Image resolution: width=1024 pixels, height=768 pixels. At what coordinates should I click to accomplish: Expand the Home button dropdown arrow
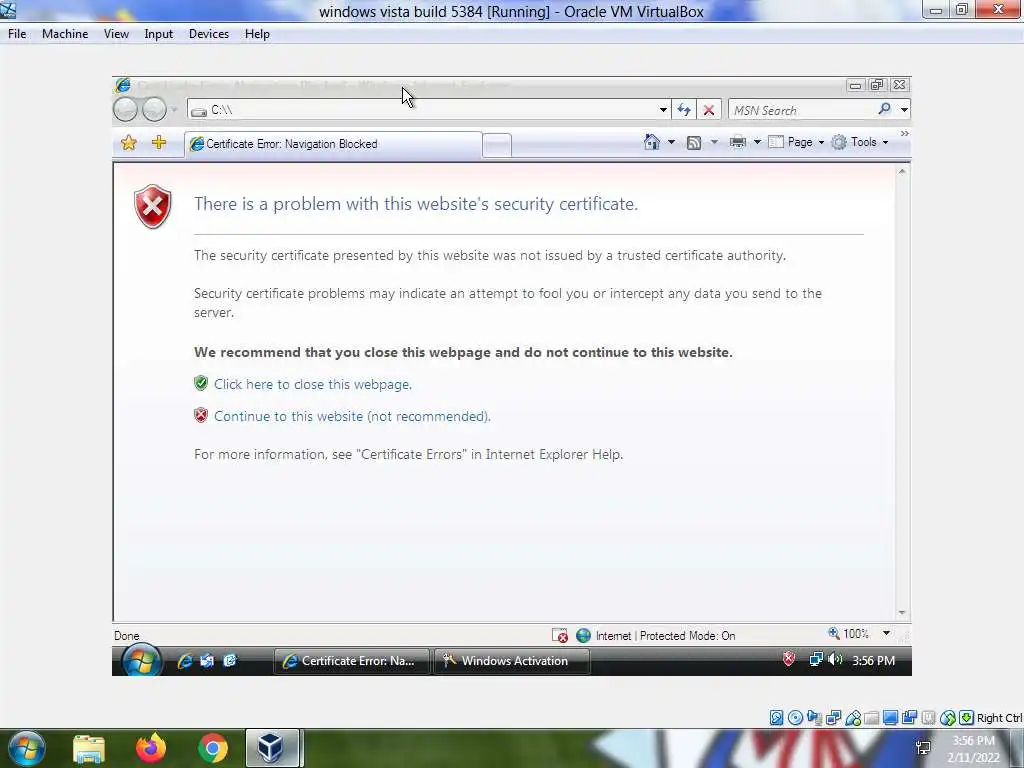tap(671, 142)
